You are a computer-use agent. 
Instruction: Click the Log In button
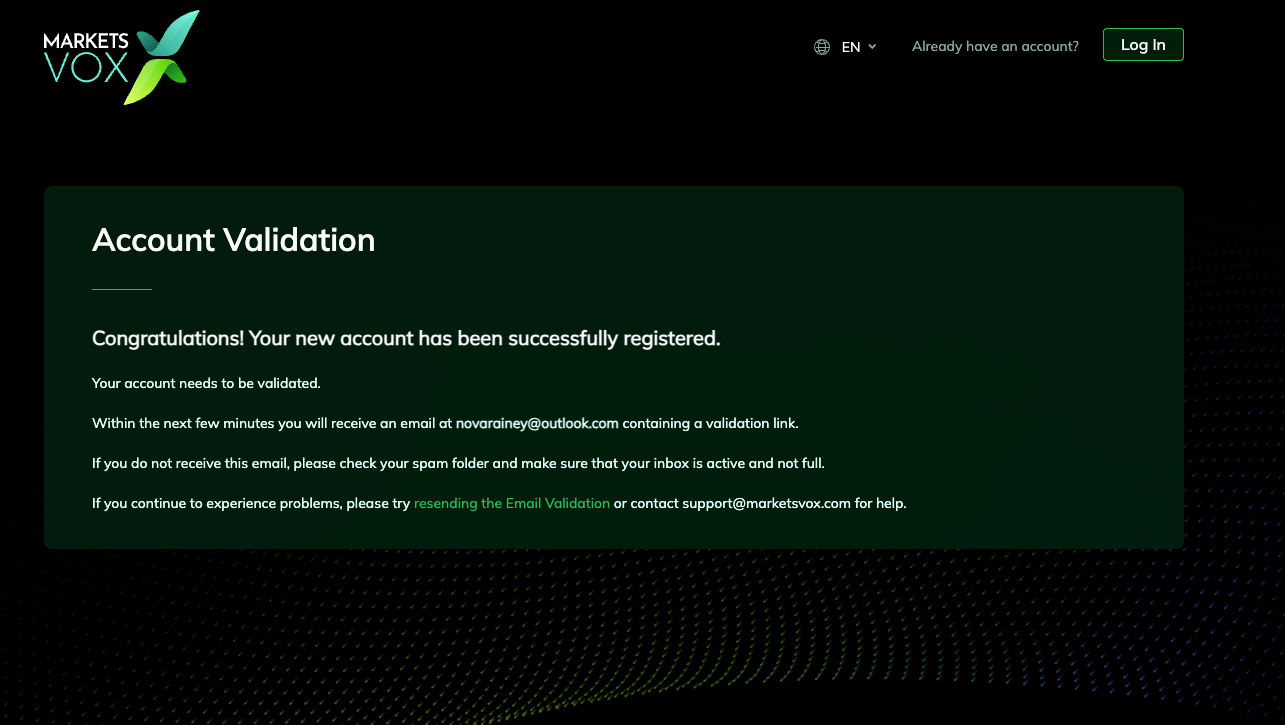1143,45
